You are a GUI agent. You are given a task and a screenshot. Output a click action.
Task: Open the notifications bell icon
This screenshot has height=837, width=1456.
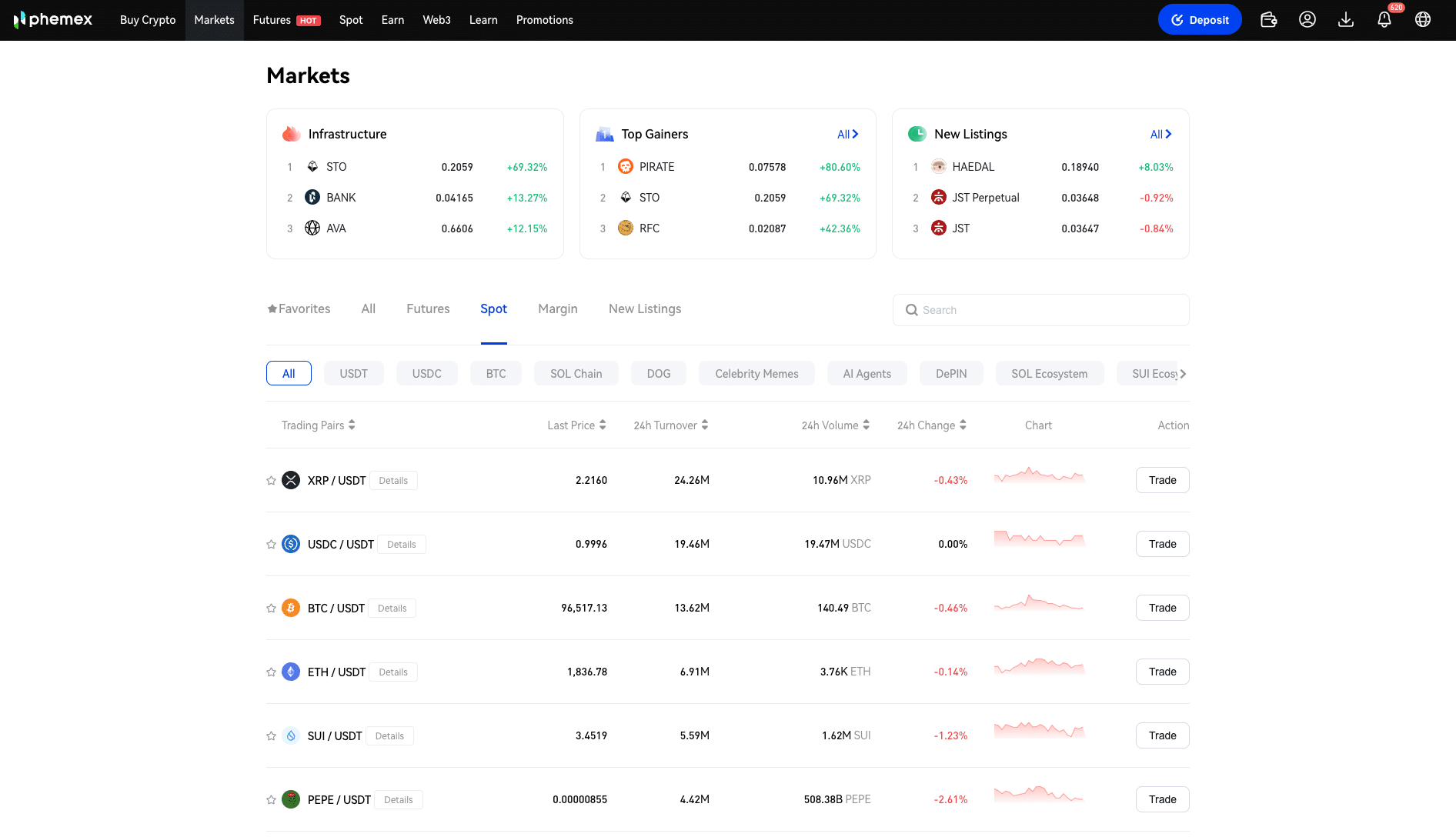[1384, 20]
